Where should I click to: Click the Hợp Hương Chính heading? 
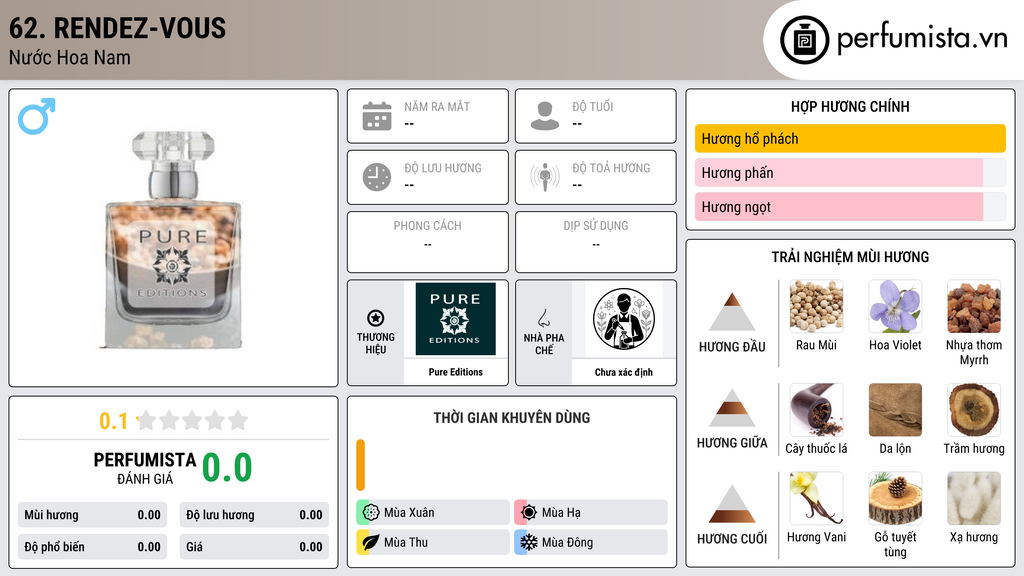(850, 106)
